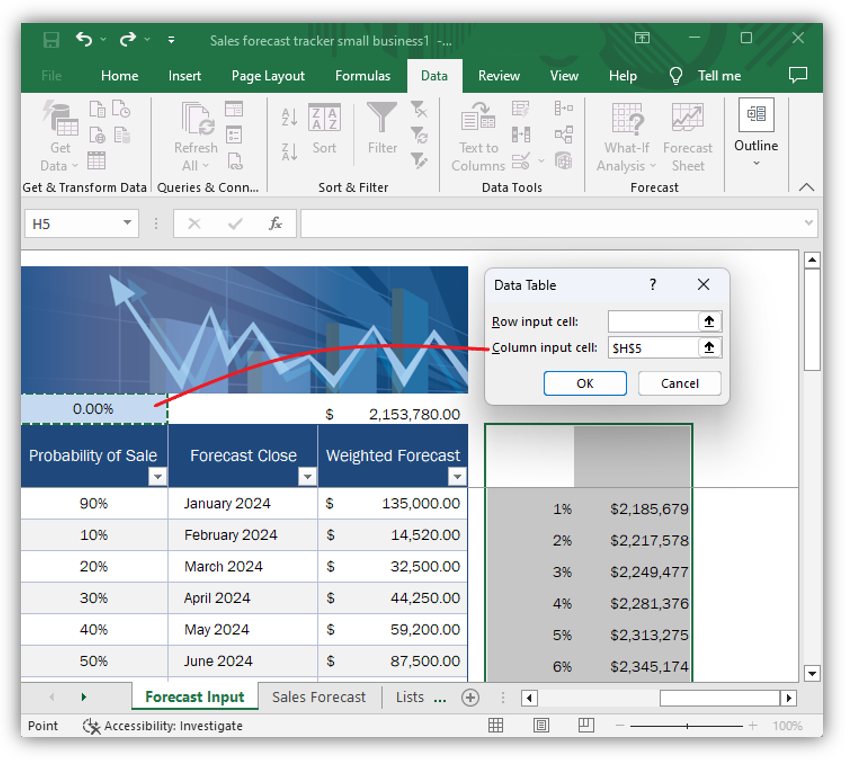Switch to Page Layout view icon

(541, 726)
